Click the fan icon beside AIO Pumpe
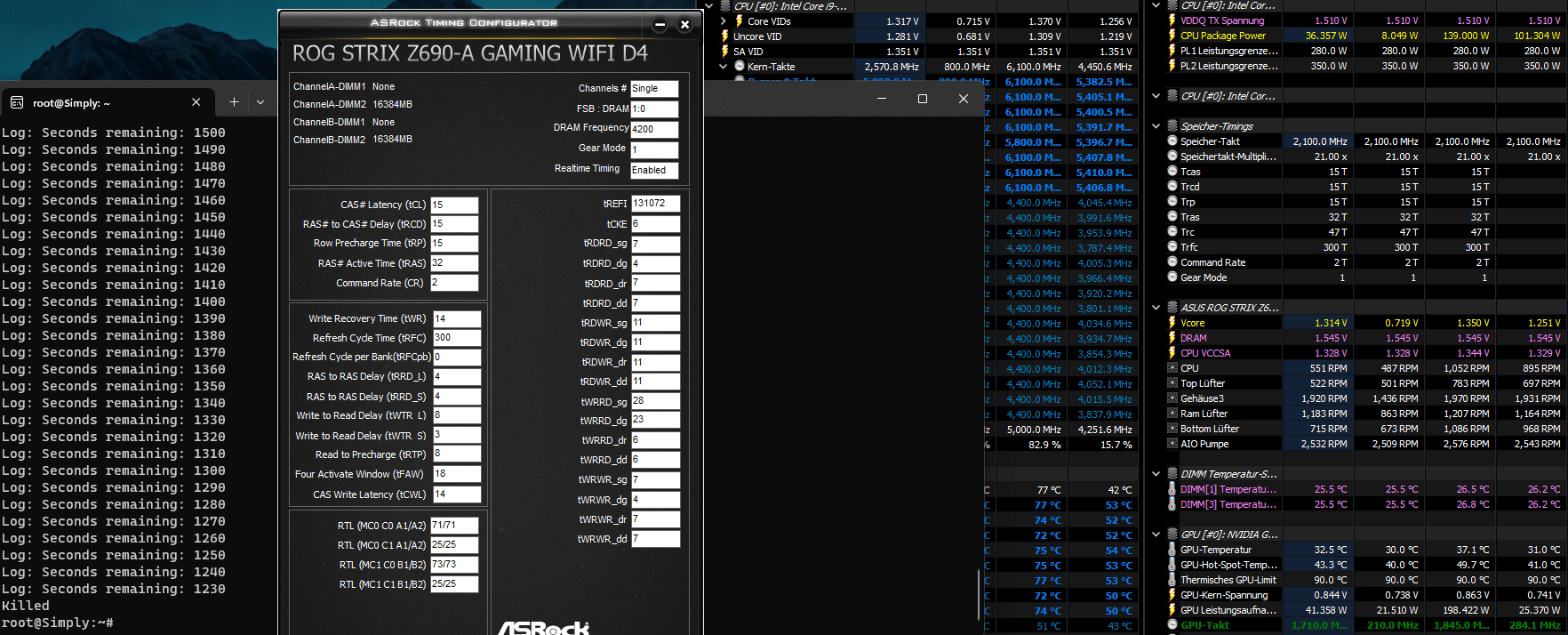The width and height of the screenshot is (1568, 635). [x=1172, y=444]
